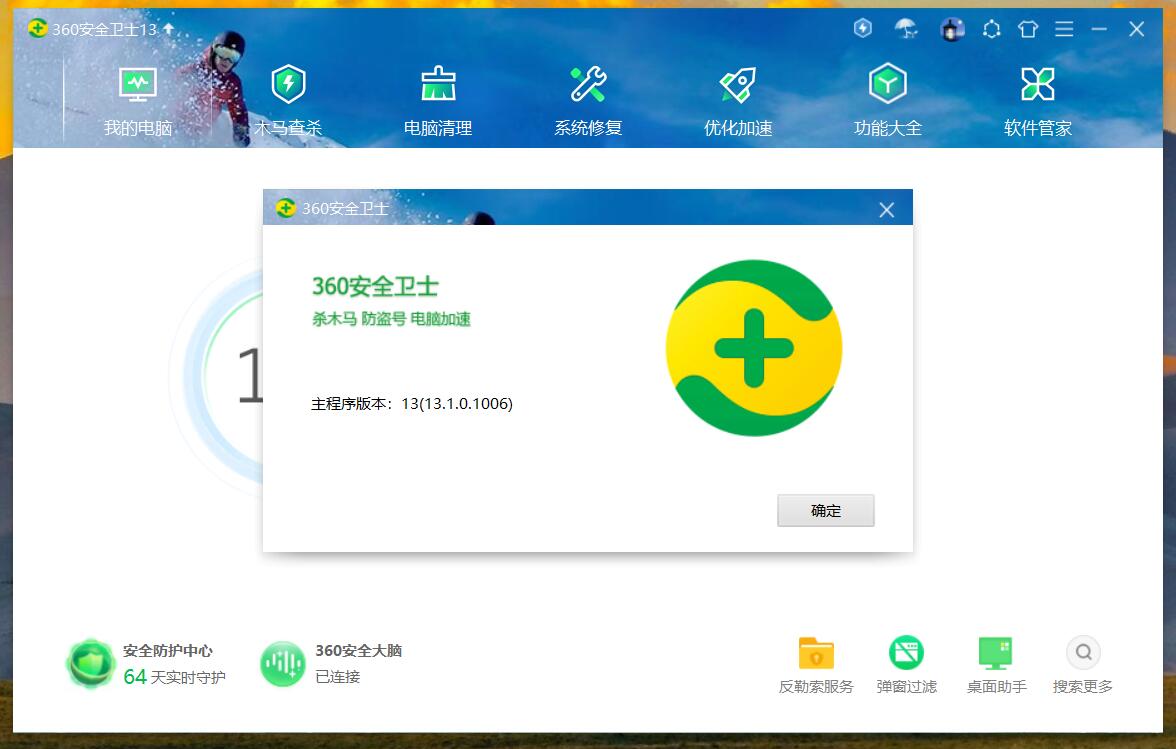
Task: Click 杀木马 防盗号 电脑加速 slogan text
Action: coord(392,319)
